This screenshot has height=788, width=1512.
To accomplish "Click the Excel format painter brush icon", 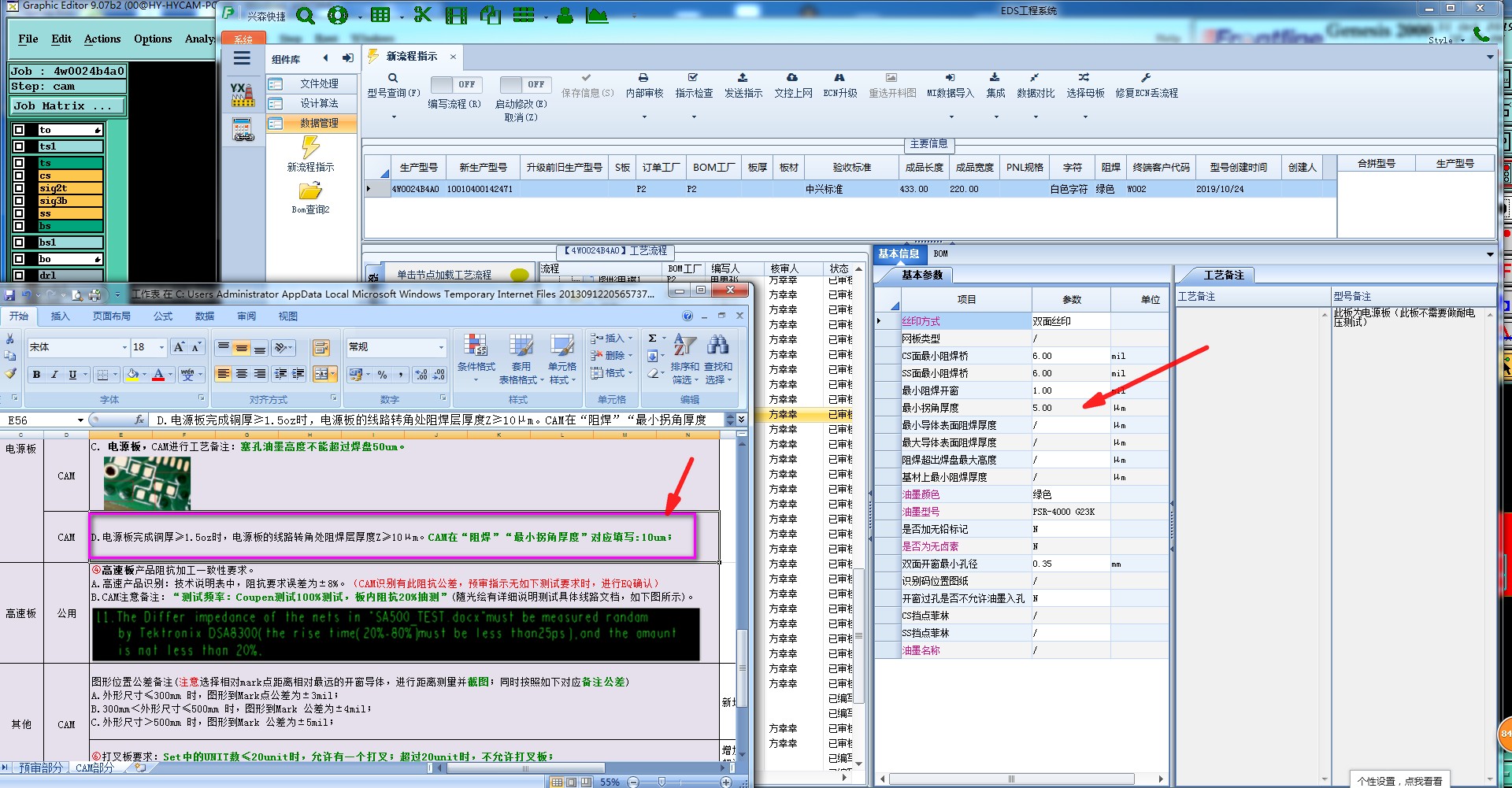I will (10, 374).
